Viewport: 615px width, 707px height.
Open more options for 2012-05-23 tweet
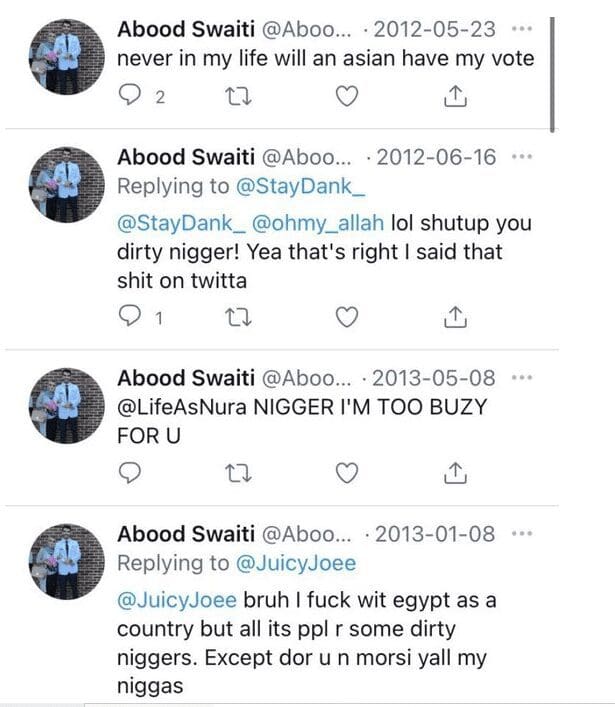point(522,28)
